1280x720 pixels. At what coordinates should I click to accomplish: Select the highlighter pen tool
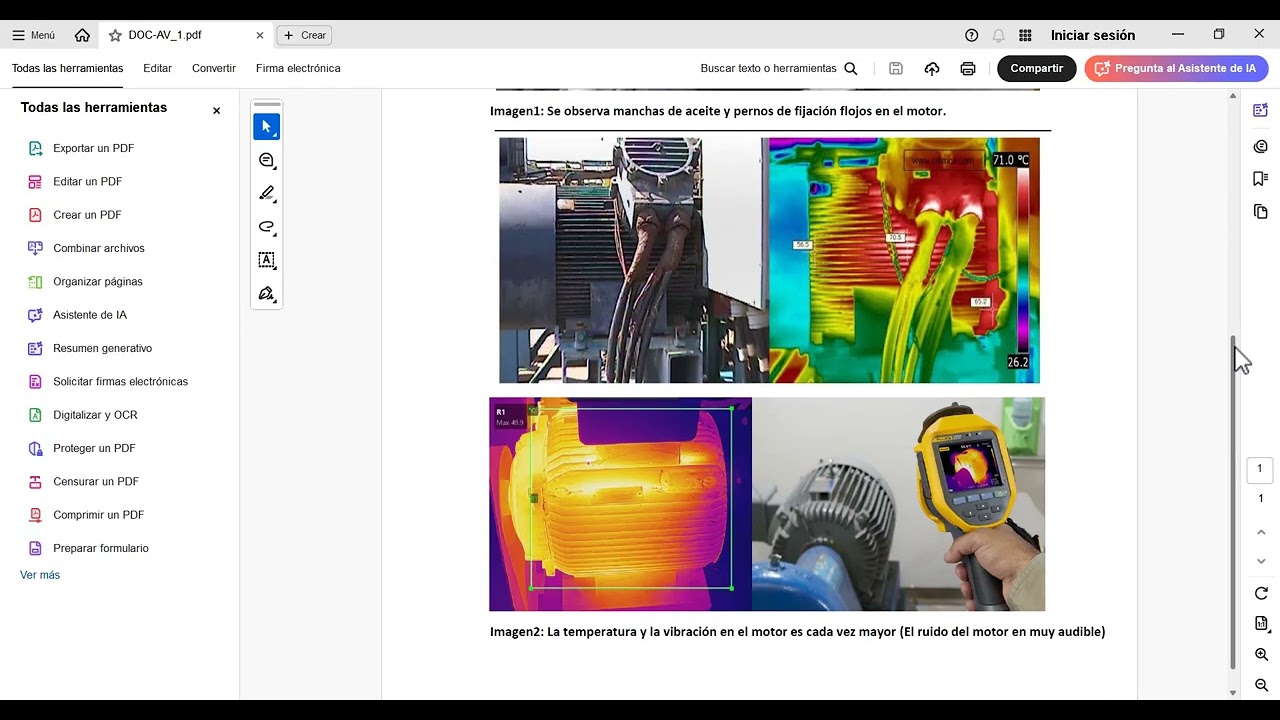pos(266,193)
